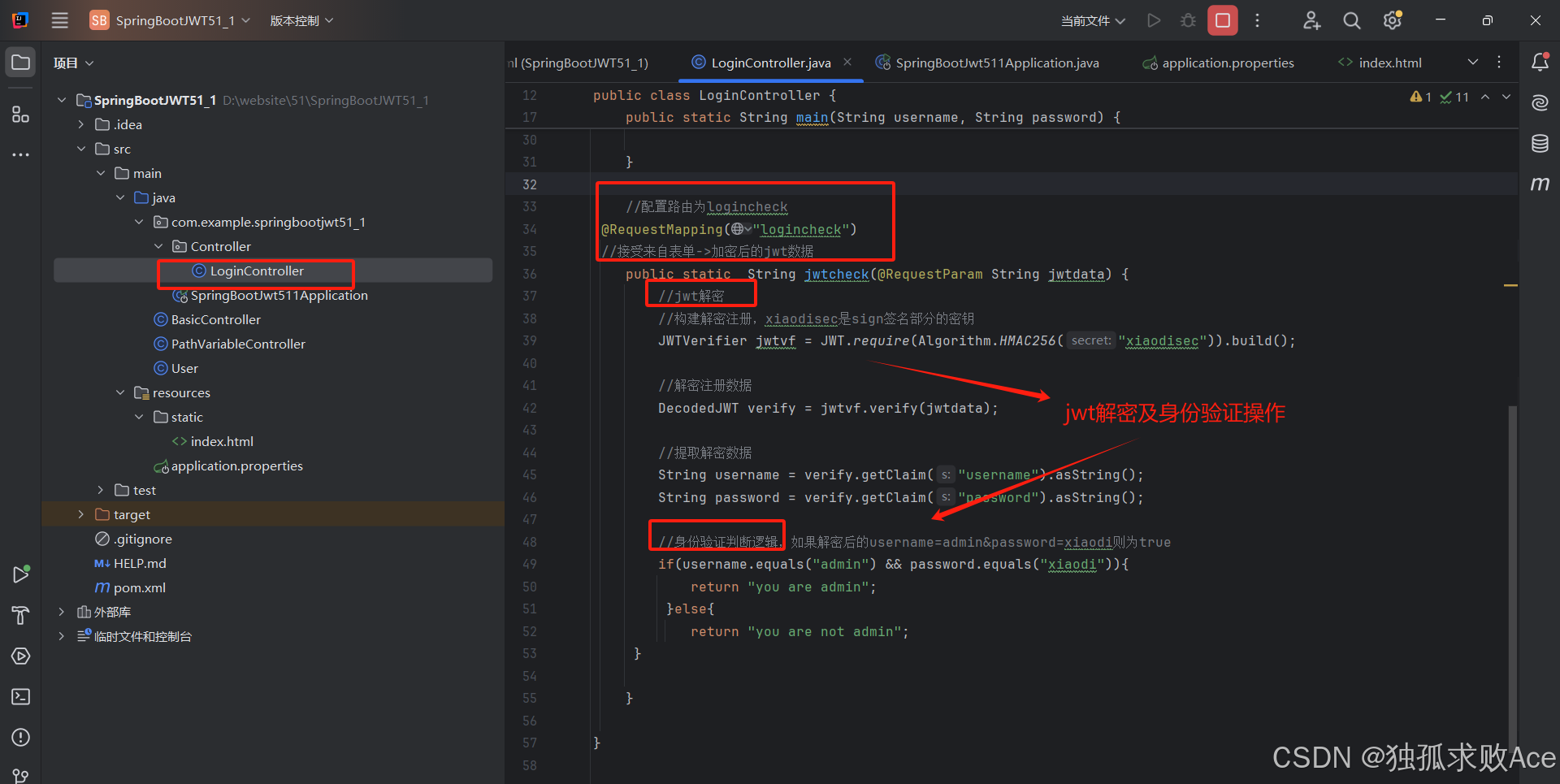Image resolution: width=1560 pixels, height=784 pixels.
Task: Open the Problems tool window
Action: [21, 737]
